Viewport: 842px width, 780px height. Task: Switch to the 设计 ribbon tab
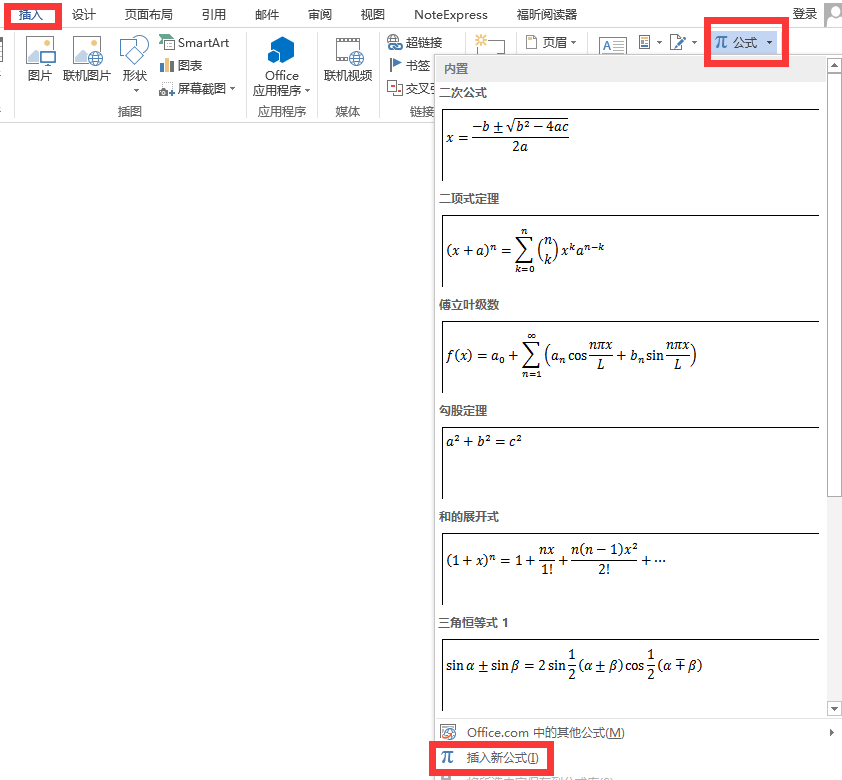84,14
